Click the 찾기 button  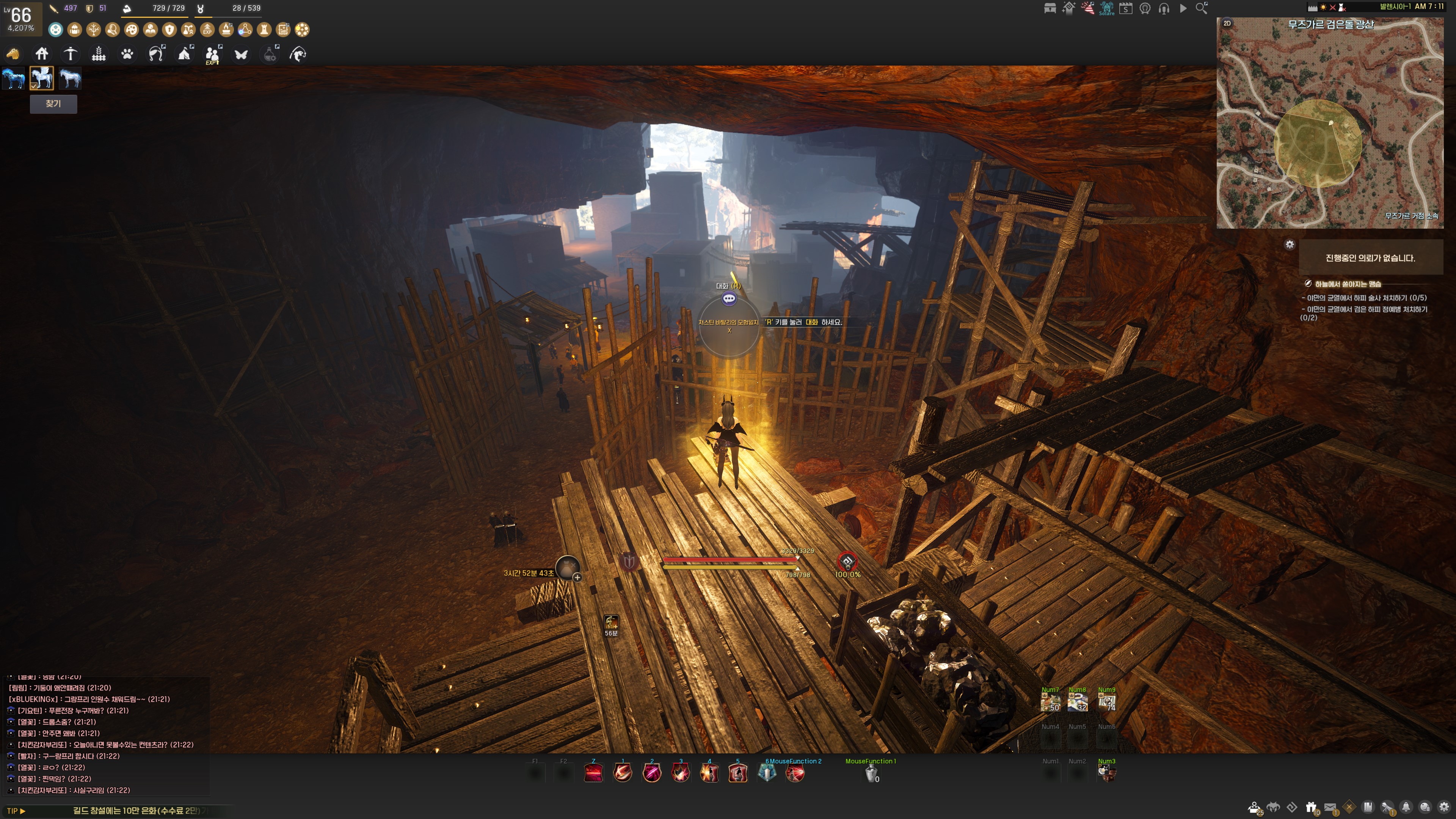53,104
